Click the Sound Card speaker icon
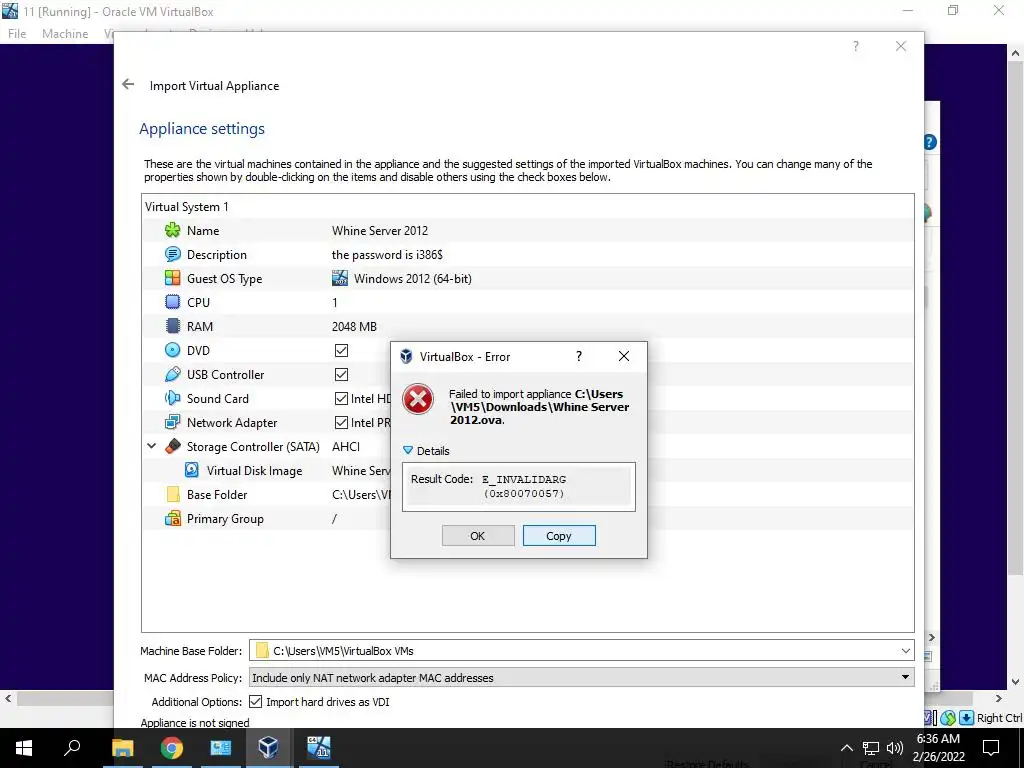The image size is (1024, 768). (x=172, y=398)
